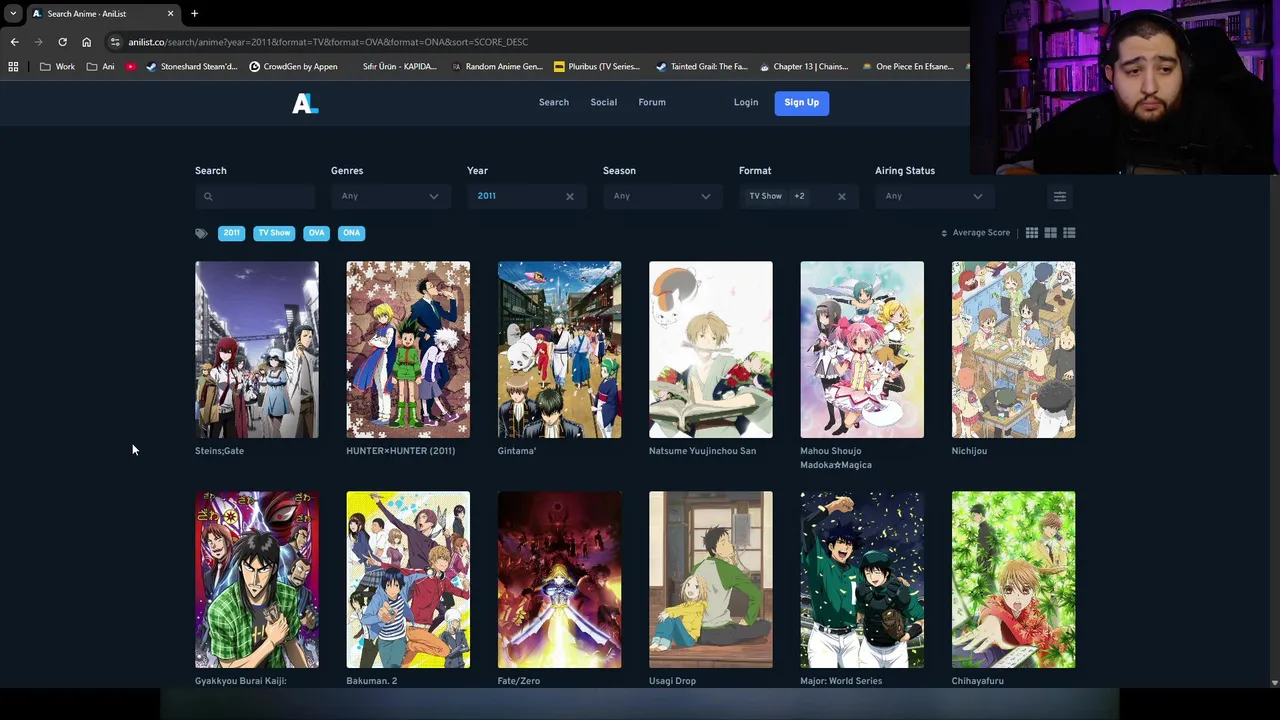
Task: Open the Random Anime Gen bookmark
Action: 497,67
